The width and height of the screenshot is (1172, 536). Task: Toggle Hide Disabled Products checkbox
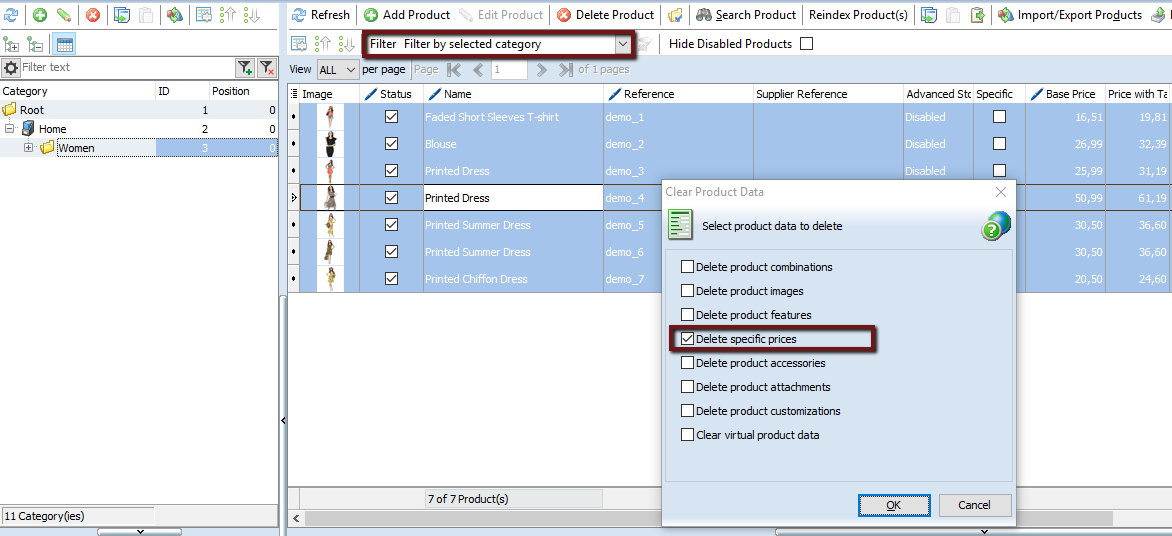click(806, 44)
